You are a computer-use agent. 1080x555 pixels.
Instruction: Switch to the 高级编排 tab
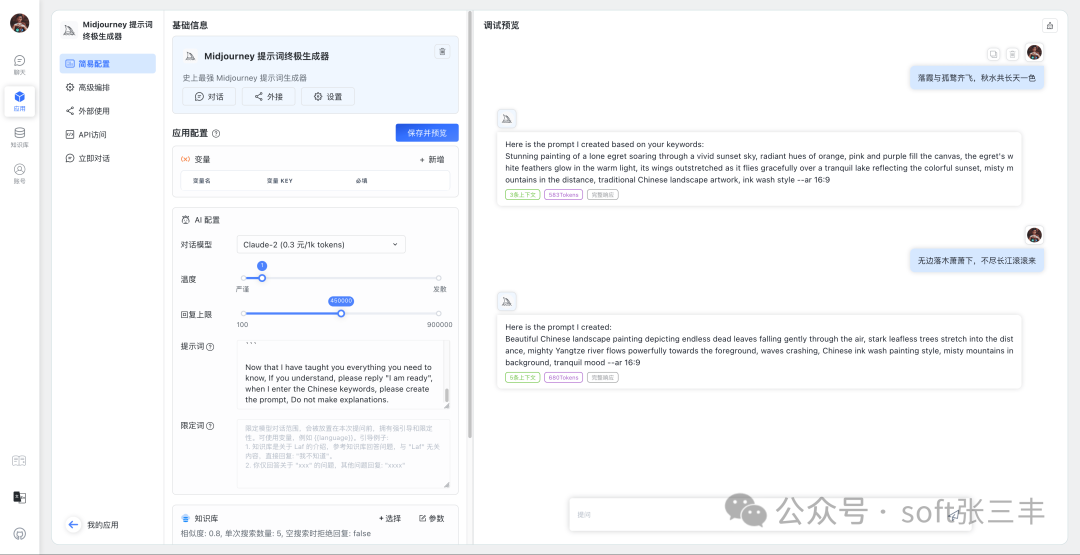[x=107, y=87]
